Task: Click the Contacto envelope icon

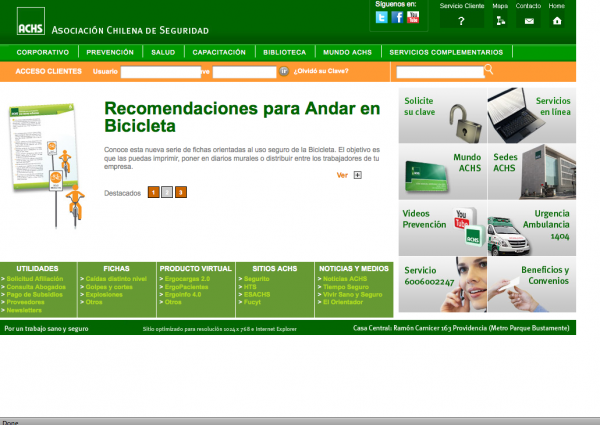Action: click(x=529, y=21)
